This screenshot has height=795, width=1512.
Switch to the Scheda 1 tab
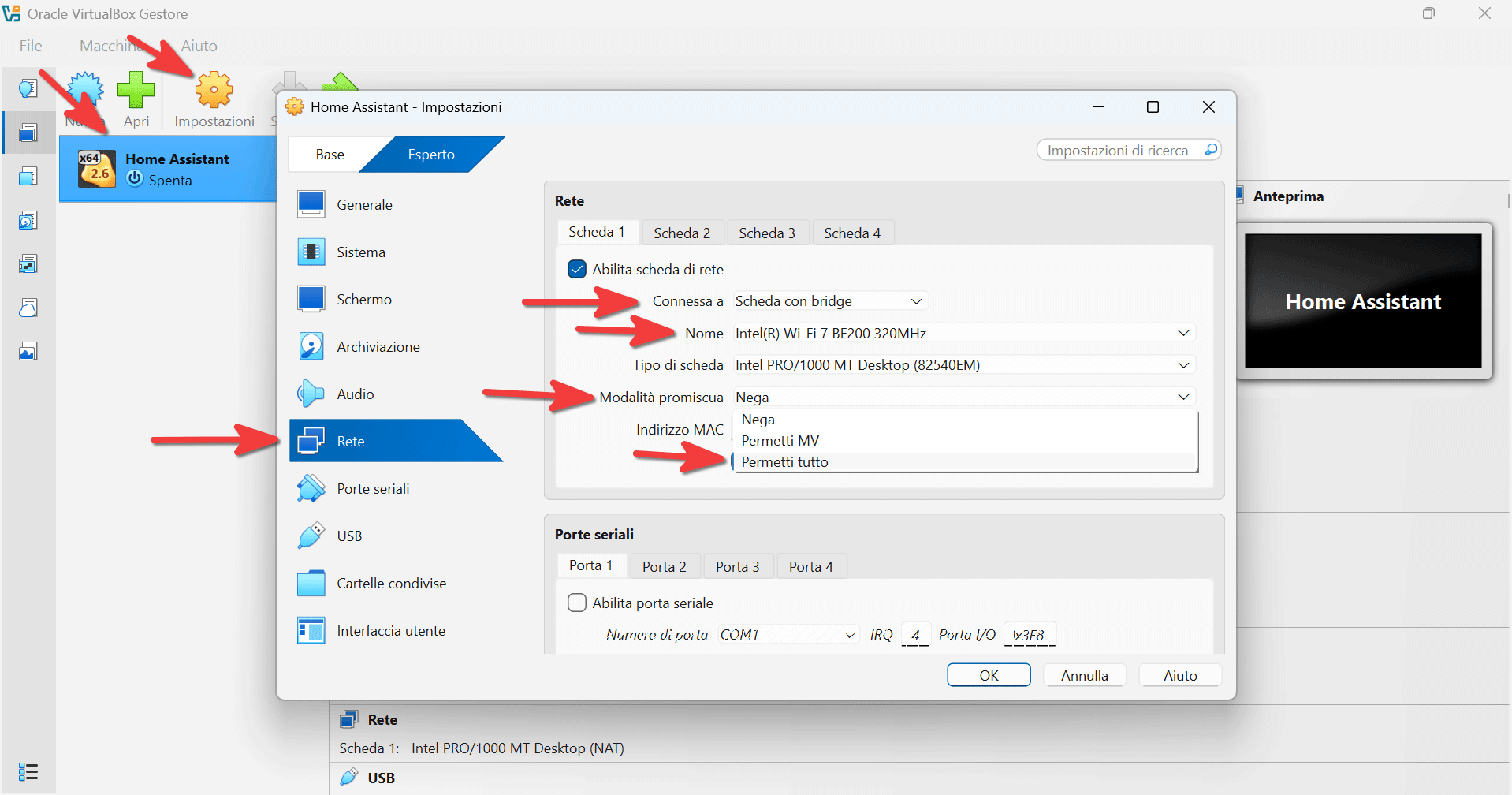597,232
